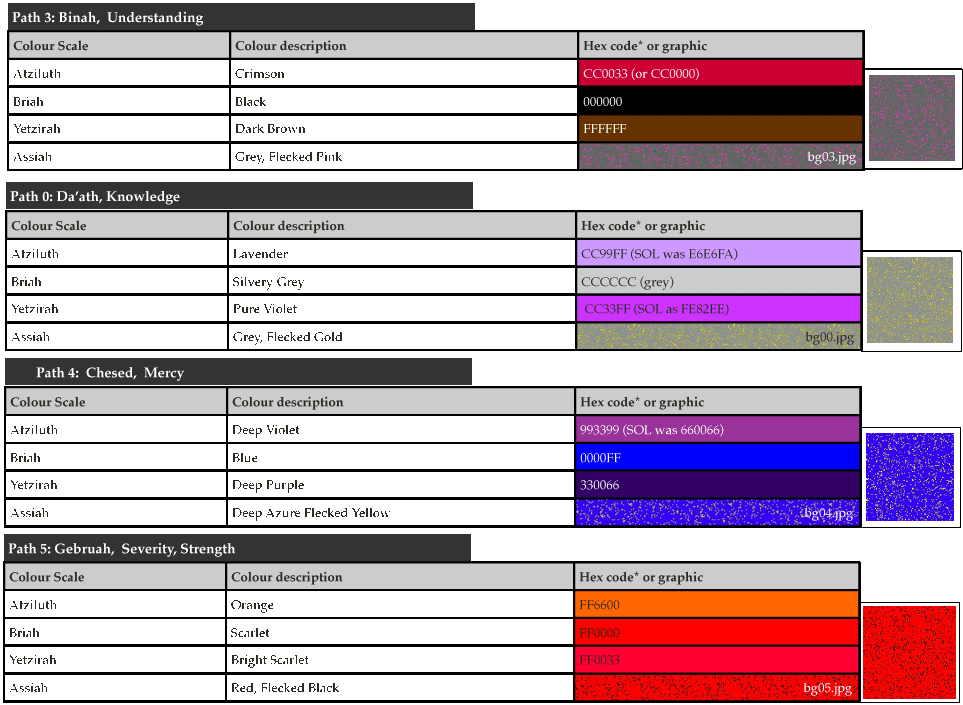963x705 pixels.
Task: Open grey flecked gold thumbnail beside Da'ath table
Action: click(910, 300)
